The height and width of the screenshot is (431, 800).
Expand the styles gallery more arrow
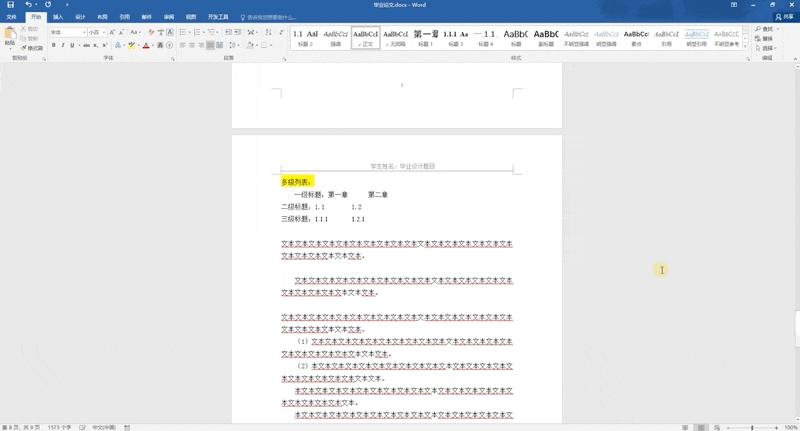coord(745,46)
